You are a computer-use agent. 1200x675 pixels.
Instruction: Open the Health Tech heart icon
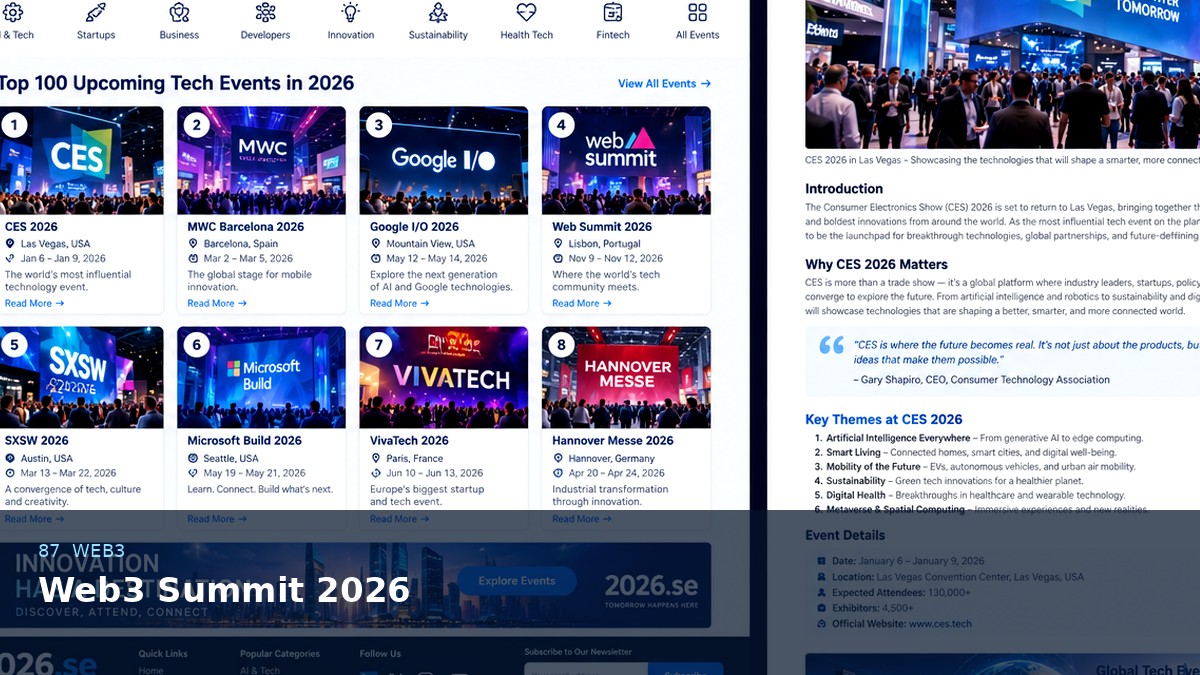(x=526, y=12)
